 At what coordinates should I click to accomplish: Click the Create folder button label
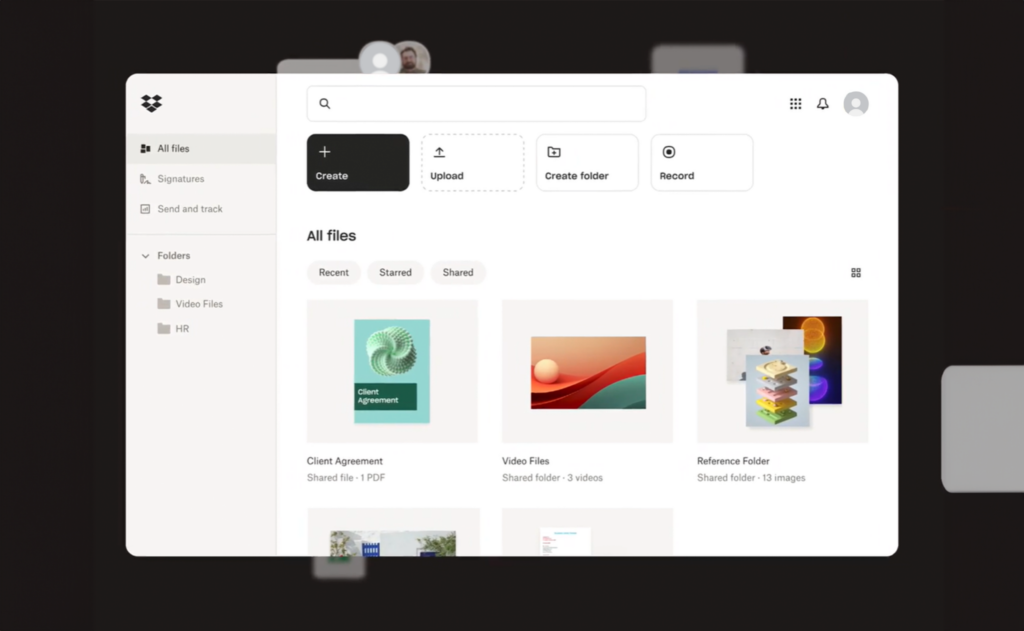click(x=577, y=176)
